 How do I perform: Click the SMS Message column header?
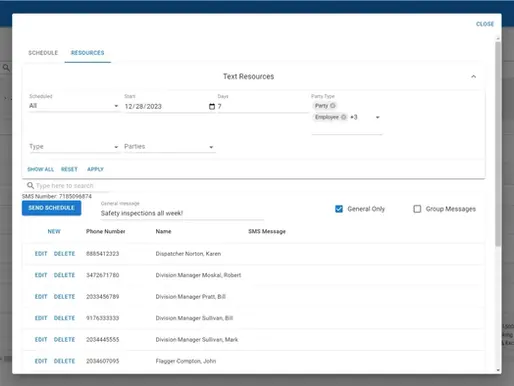pos(267,231)
